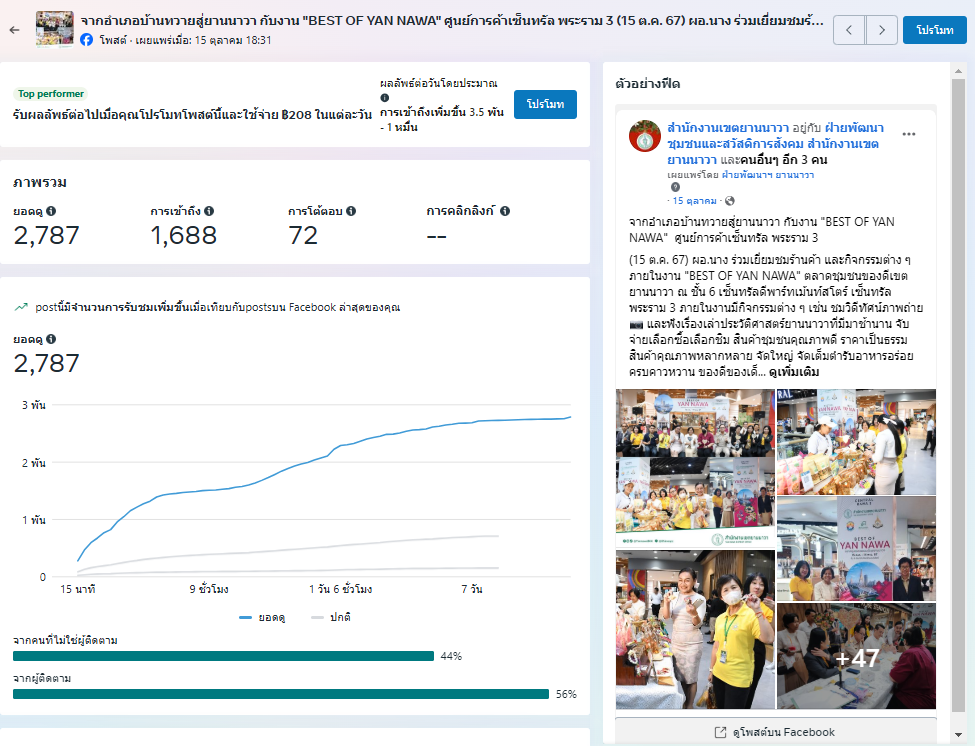
Task: Go to the next post with right chevron
Action: tap(881, 30)
